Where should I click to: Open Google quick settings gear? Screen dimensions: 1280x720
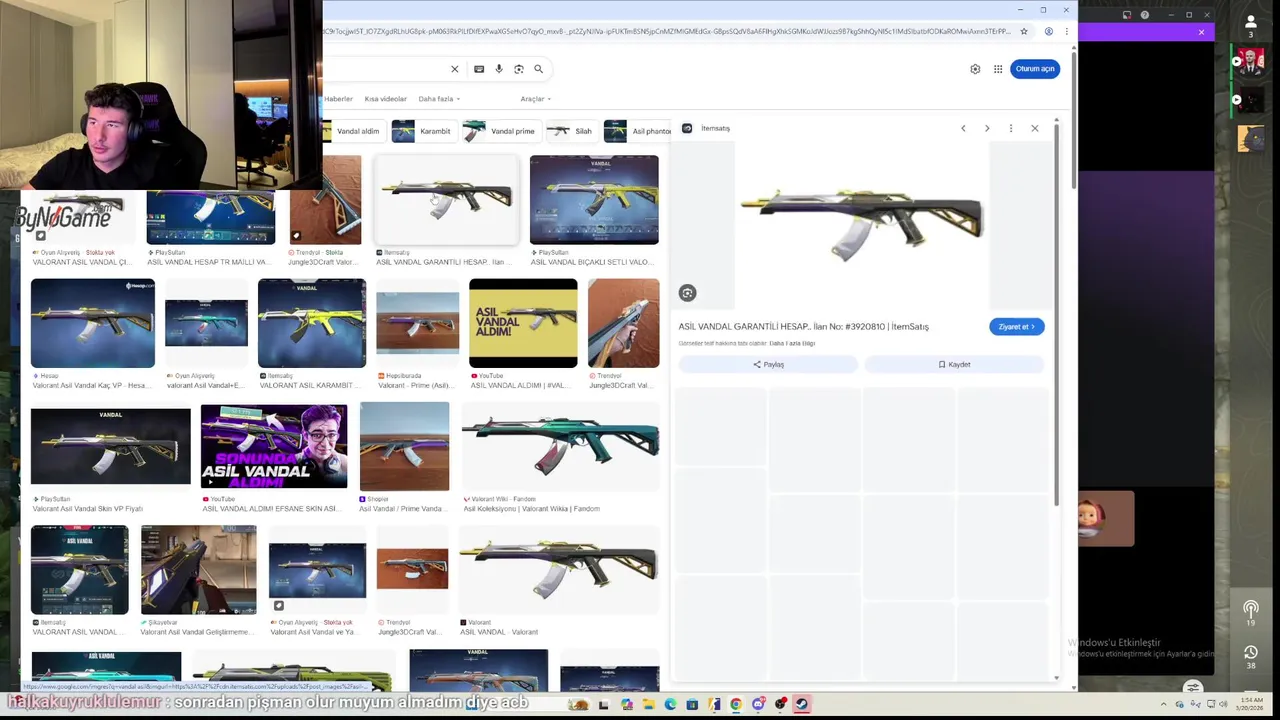click(975, 69)
